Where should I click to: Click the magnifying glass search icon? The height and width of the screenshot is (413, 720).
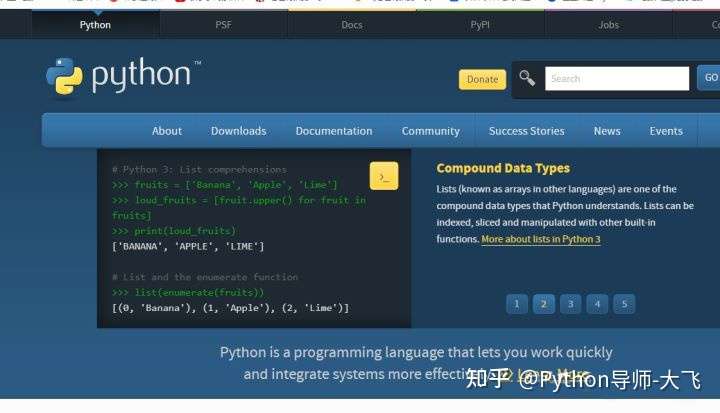527,78
